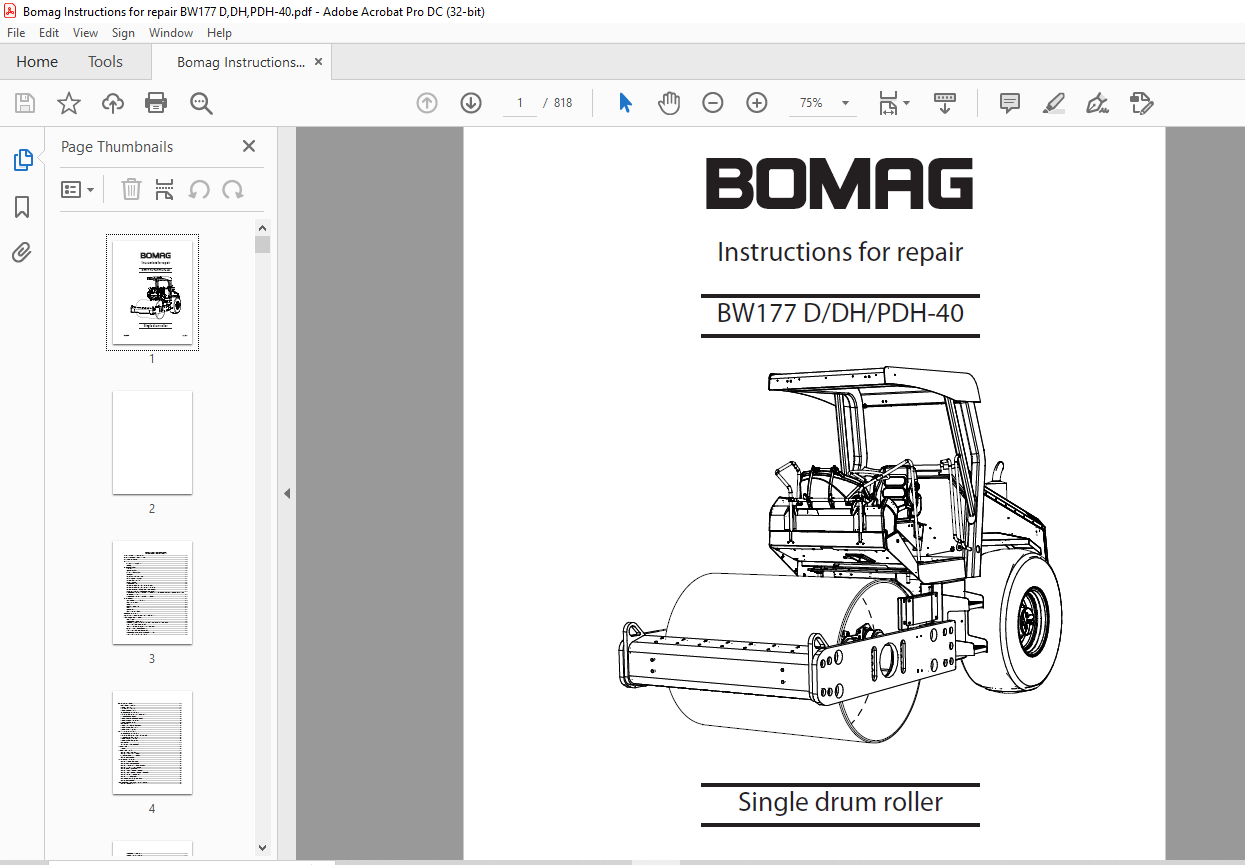Click the "Instructions for repair" heading text
This screenshot has height=865, width=1245.
(840, 252)
